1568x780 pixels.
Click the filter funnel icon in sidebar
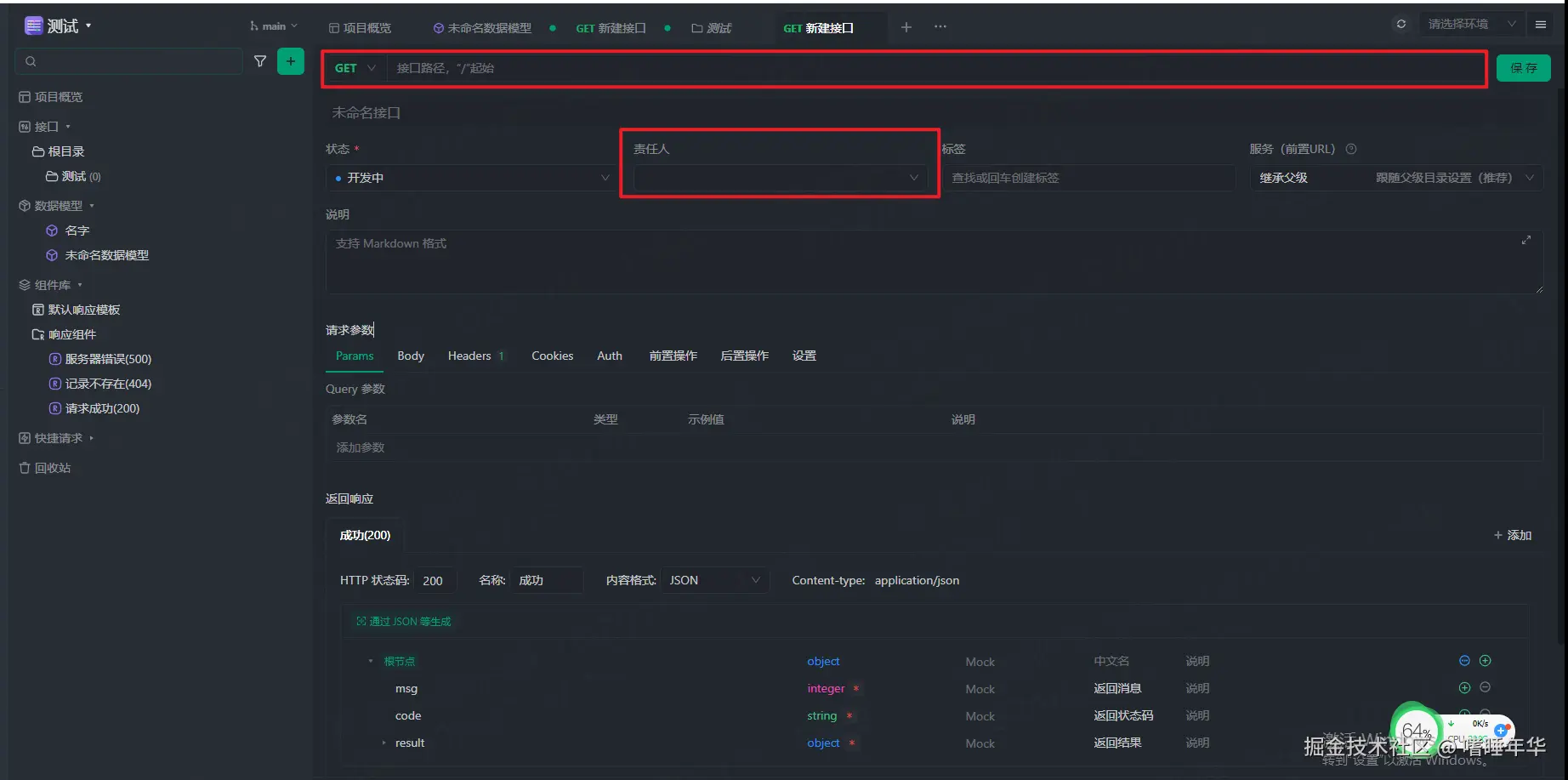[260, 61]
